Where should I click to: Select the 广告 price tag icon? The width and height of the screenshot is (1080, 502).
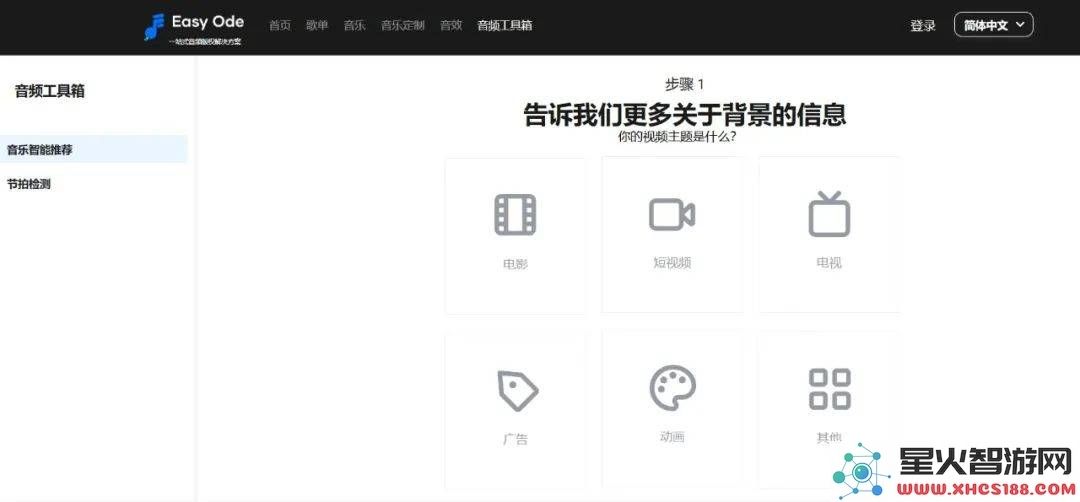[x=517, y=390]
